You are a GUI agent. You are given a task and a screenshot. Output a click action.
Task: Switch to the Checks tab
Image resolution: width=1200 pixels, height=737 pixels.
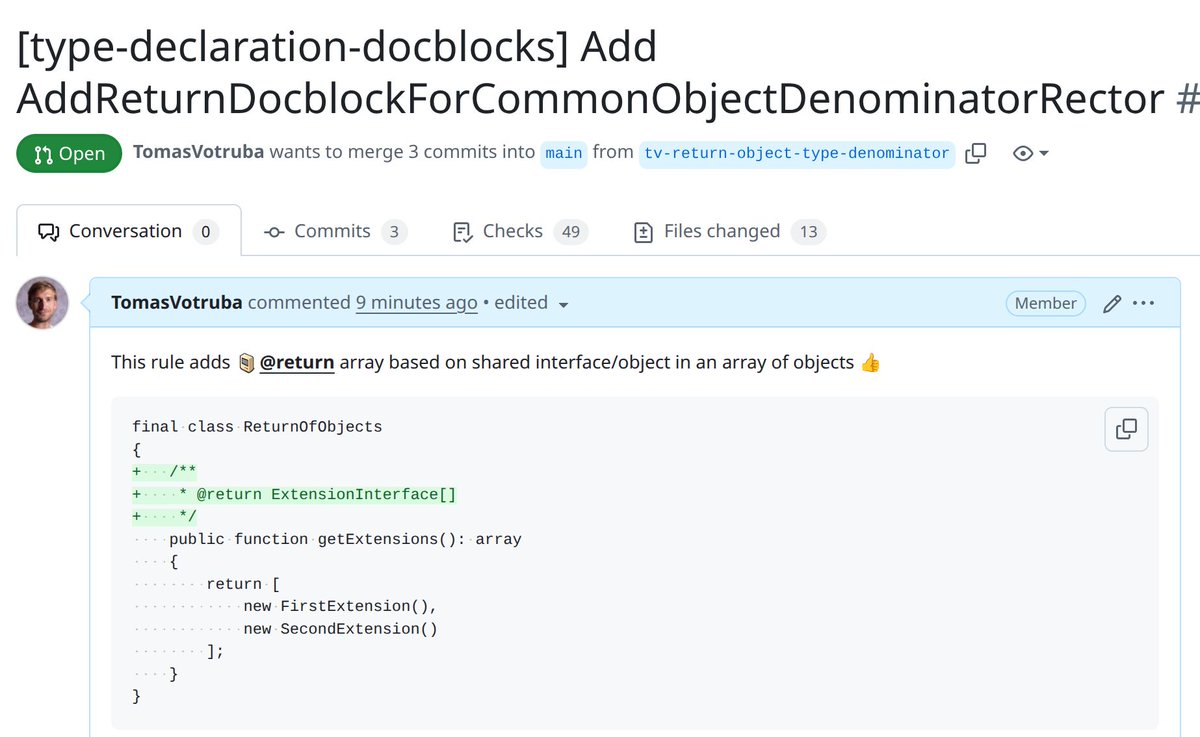520,231
